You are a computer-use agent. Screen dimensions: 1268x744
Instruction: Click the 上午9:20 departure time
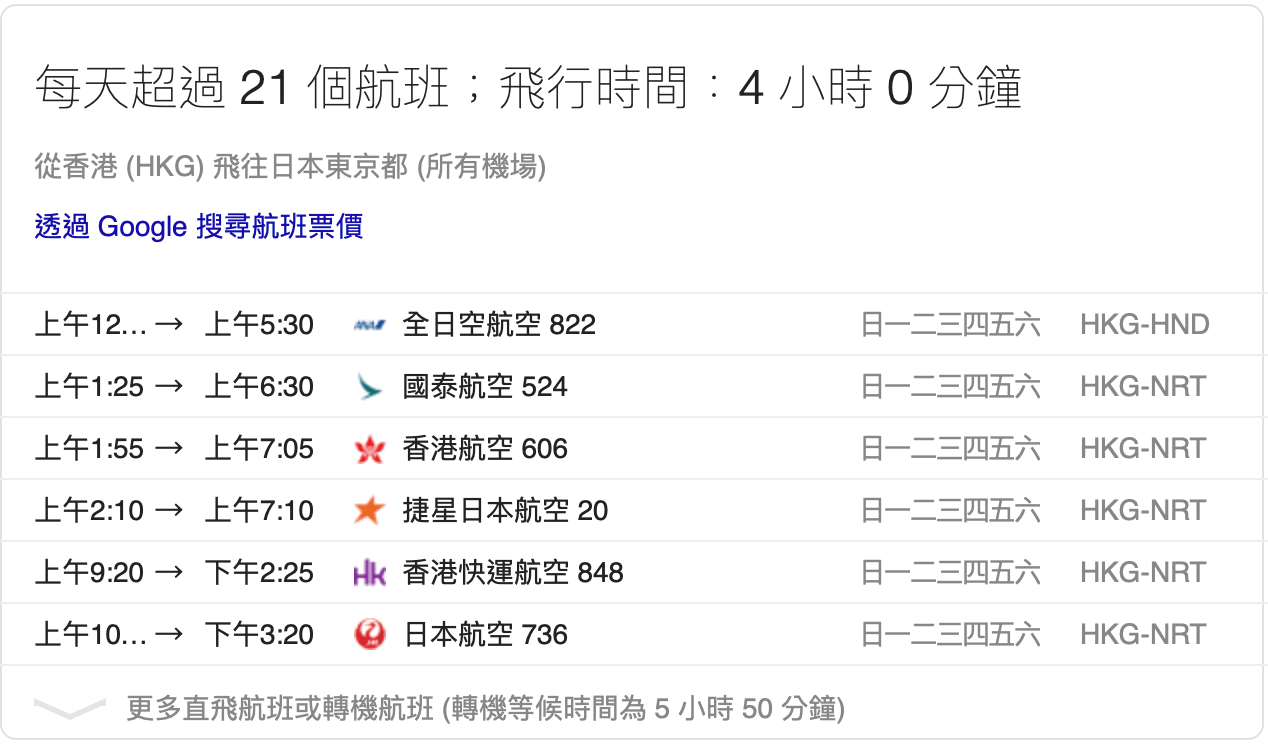tap(89, 573)
